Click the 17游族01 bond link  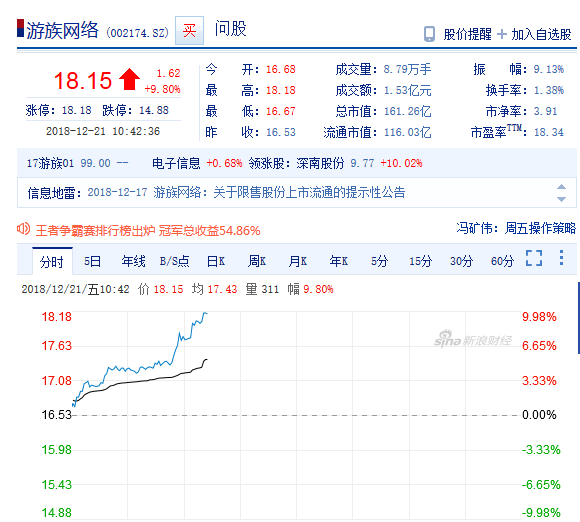(x=50, y=163)
